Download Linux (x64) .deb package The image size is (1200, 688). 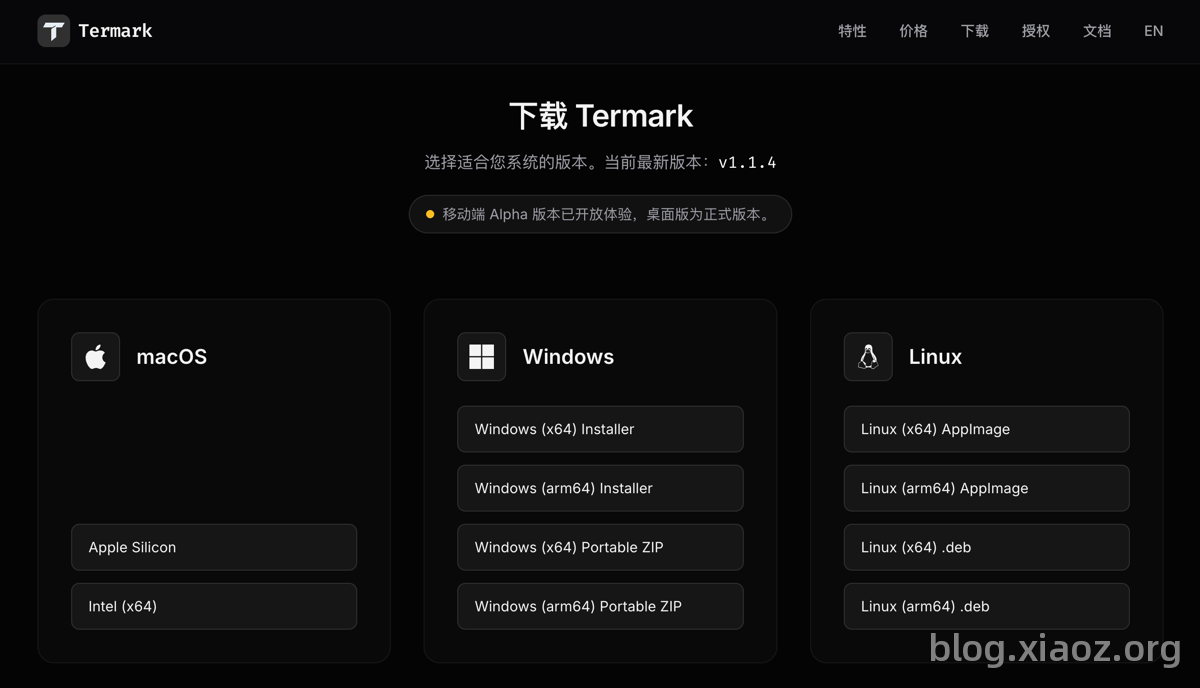(x=986, y=547)
